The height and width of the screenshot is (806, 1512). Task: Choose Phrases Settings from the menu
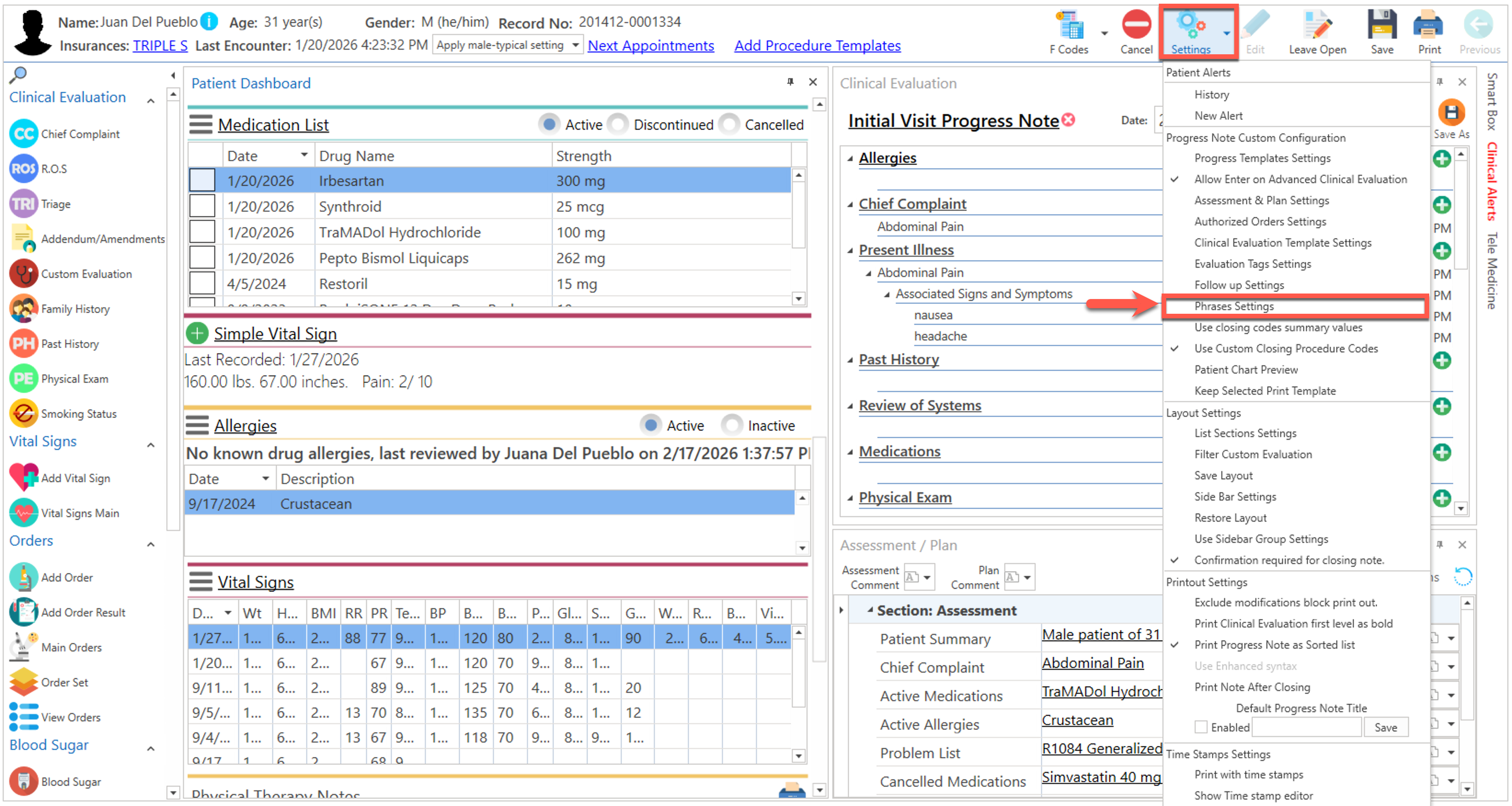pos(1234,306)
